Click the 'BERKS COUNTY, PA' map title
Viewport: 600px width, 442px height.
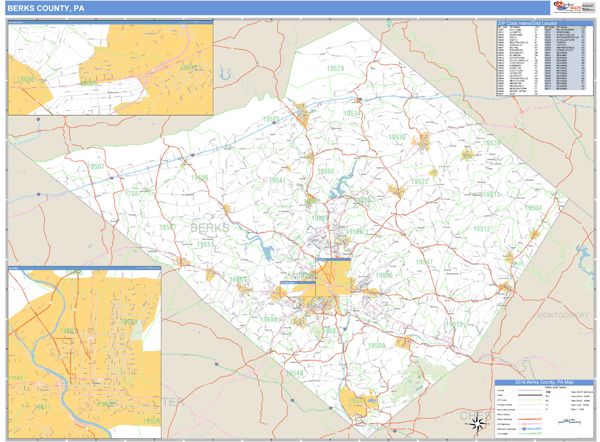[x=46, y=8]
